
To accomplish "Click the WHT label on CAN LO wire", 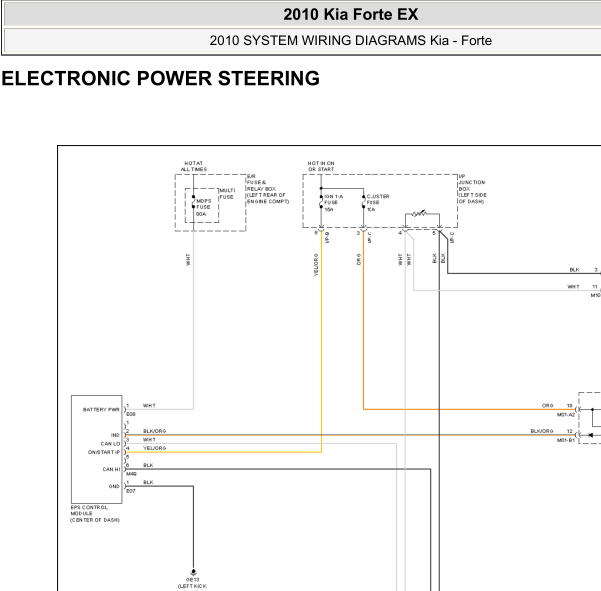I will [149, 440].
